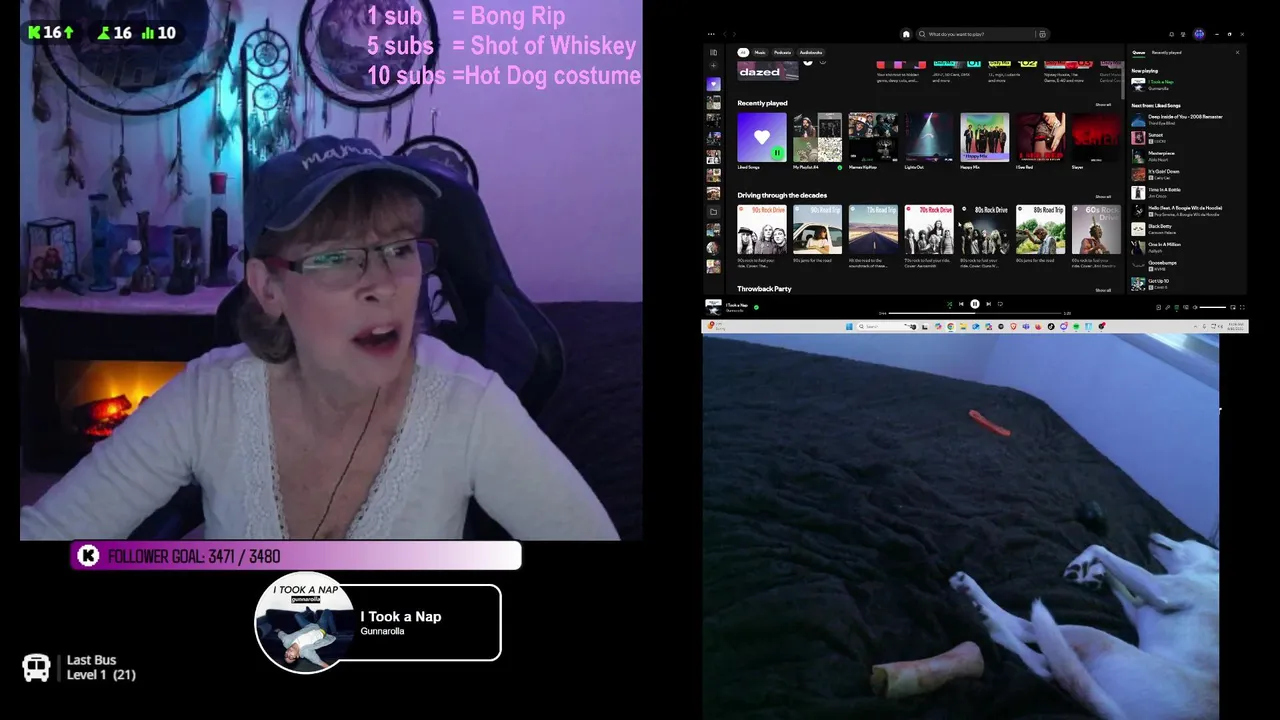
Task: Seek on Spotify playback progress bar
Action: [x=975, y=313]
